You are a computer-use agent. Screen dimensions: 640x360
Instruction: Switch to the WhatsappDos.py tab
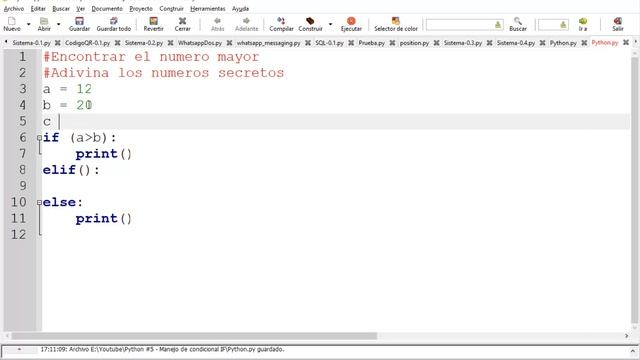pyautogui.click(x=200, y=43)
